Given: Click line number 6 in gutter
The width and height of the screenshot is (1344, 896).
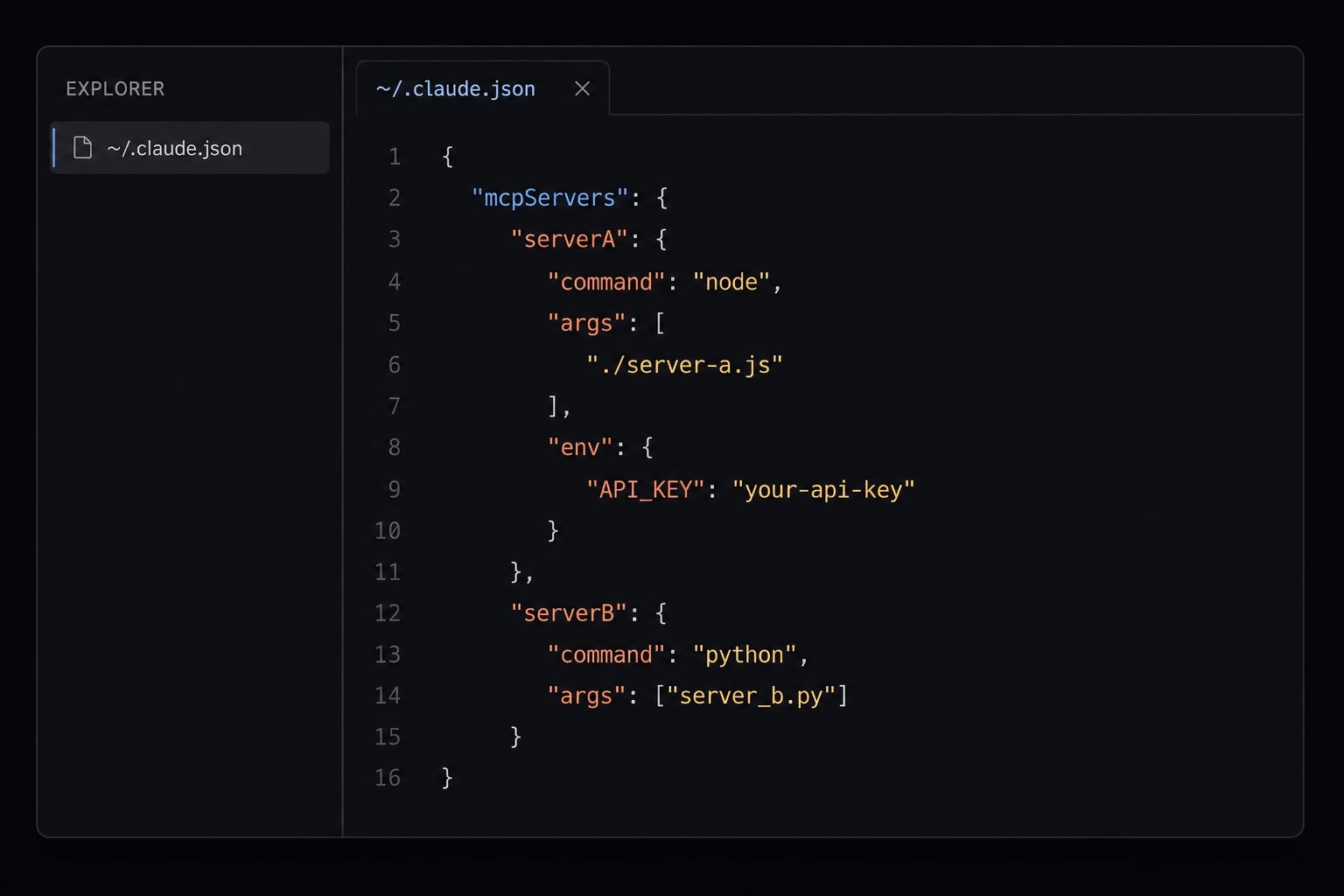Looking at the screenshot, I should pos(395,365).
